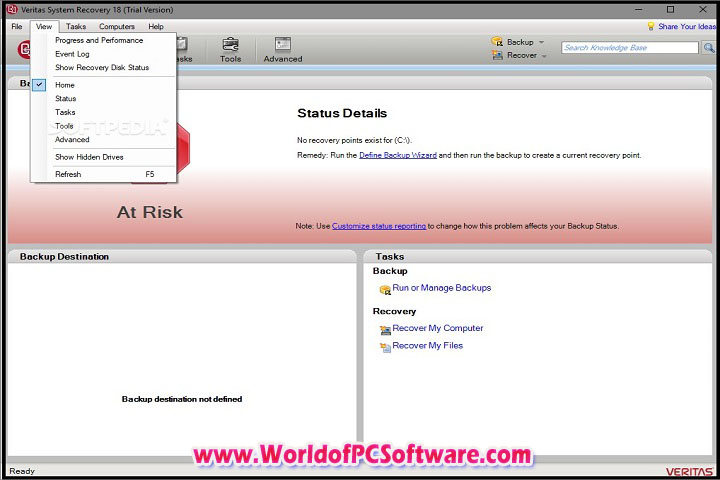Click the Run or Manage Backups icon
This screenshot has width=720, height=480.
[x=385, y=289]
